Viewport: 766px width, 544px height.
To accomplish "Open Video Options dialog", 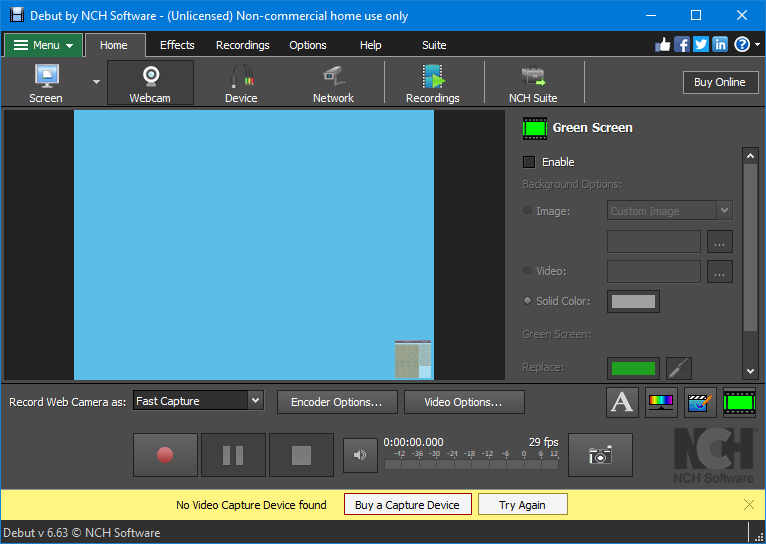I will click(464, 402).
